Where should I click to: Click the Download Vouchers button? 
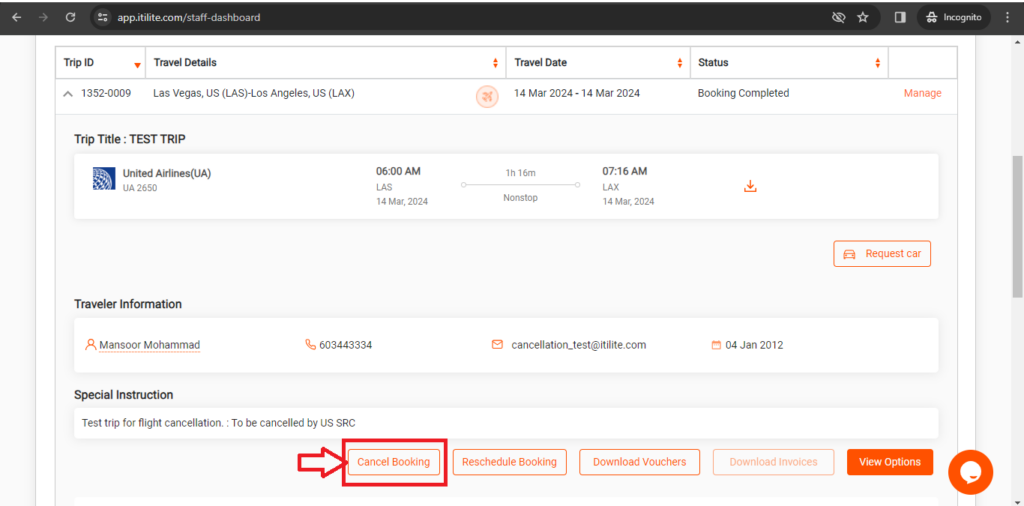(x=639, y=462)
